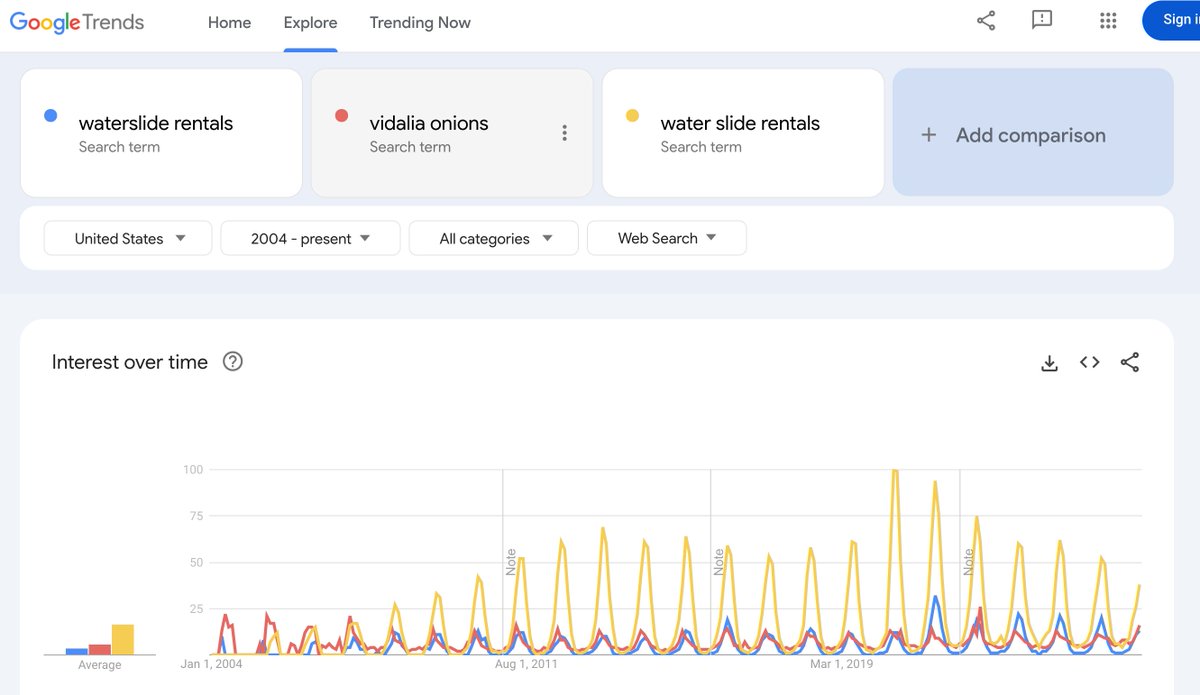This screenshot has height=695, width=1200.
Task: Click the Google Trends logo
Action: coord(77,22)
